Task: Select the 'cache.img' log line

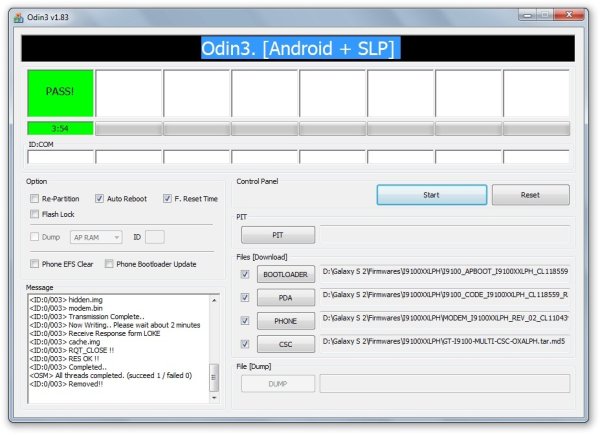Action: coord(65,342)
